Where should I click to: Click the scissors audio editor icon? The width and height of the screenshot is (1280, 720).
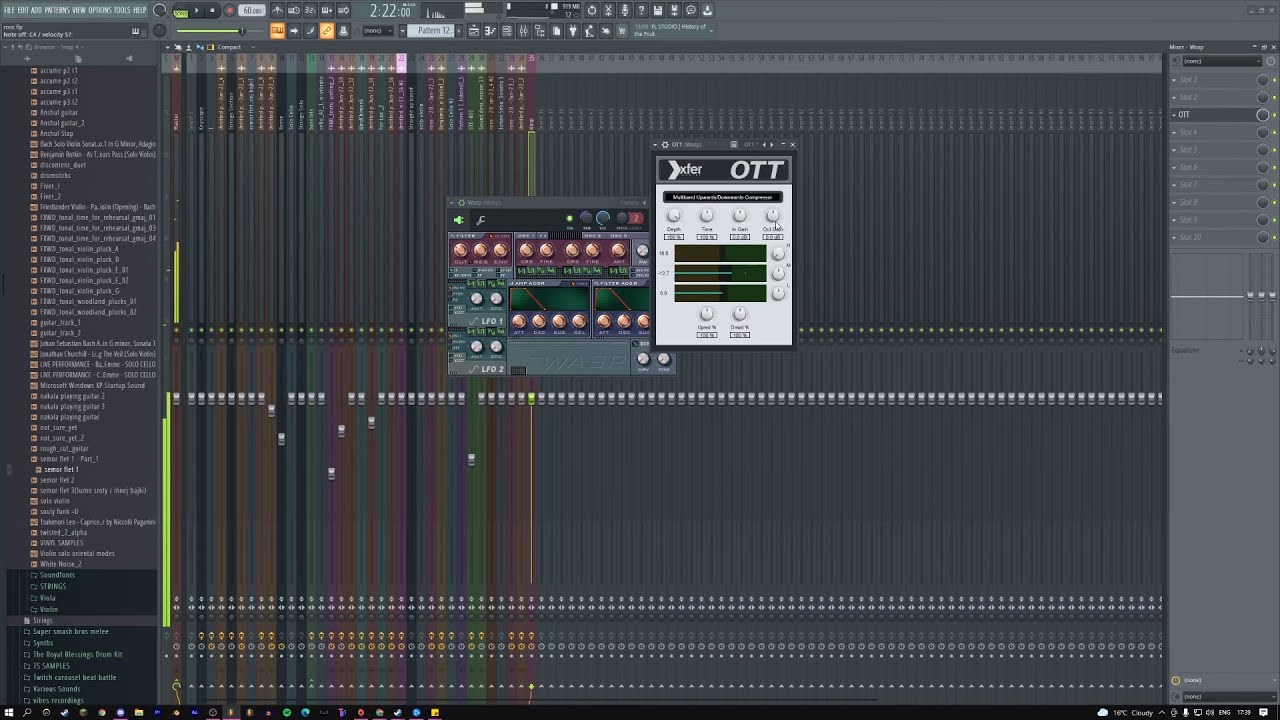pos(608,10)
